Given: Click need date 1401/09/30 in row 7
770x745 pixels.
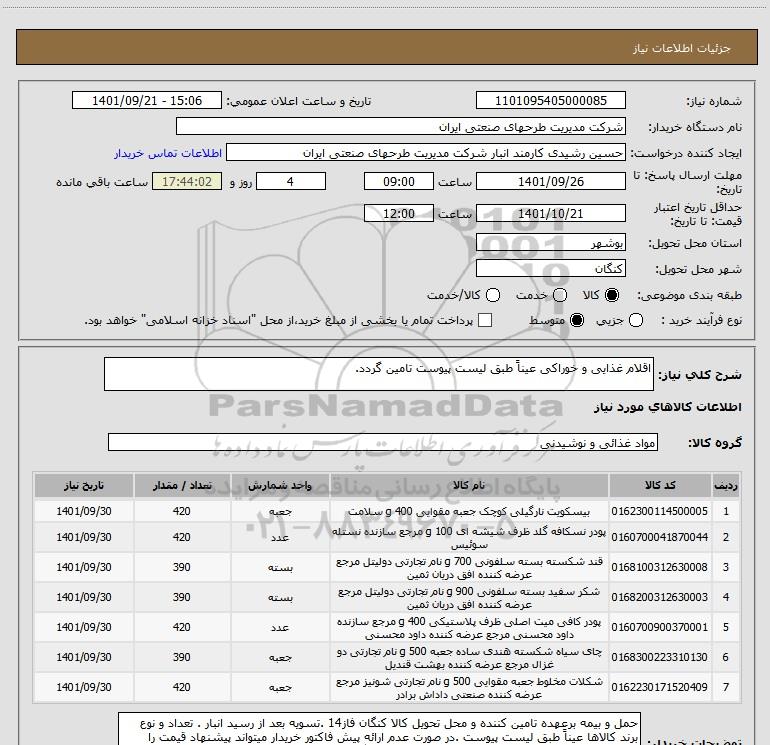Looking at the screenshot, I should click(x=84, y=687).
